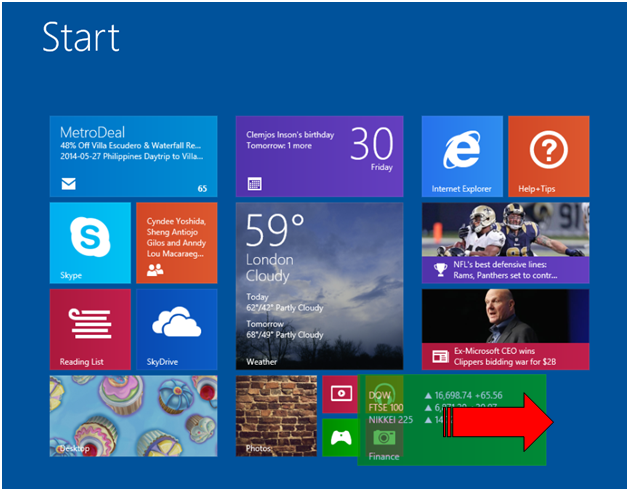
Task: Click Tomorrow 68°/49° Partly Cloudy forecast
Action: point(284,329)
